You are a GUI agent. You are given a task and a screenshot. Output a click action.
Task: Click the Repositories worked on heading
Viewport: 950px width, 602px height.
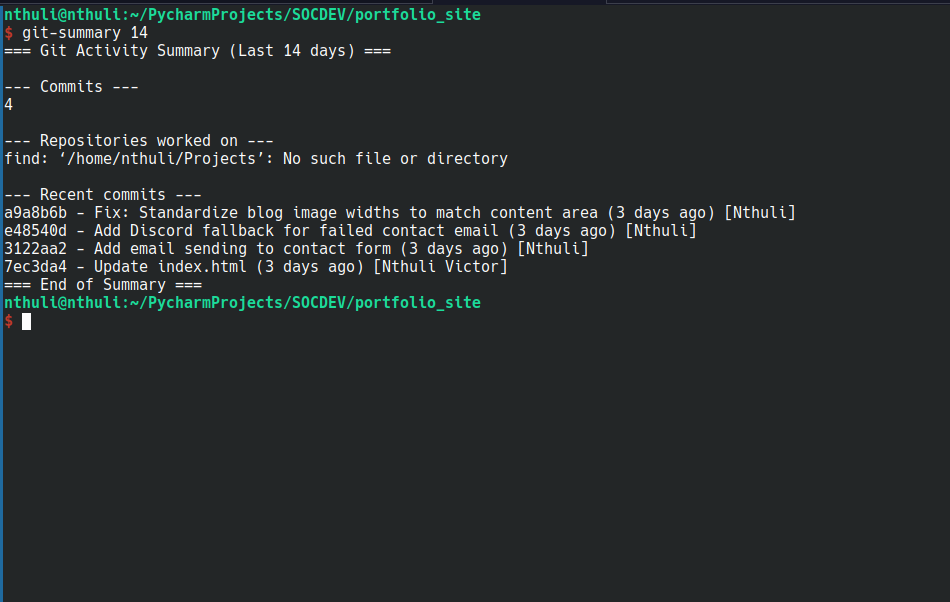point(139,141)
